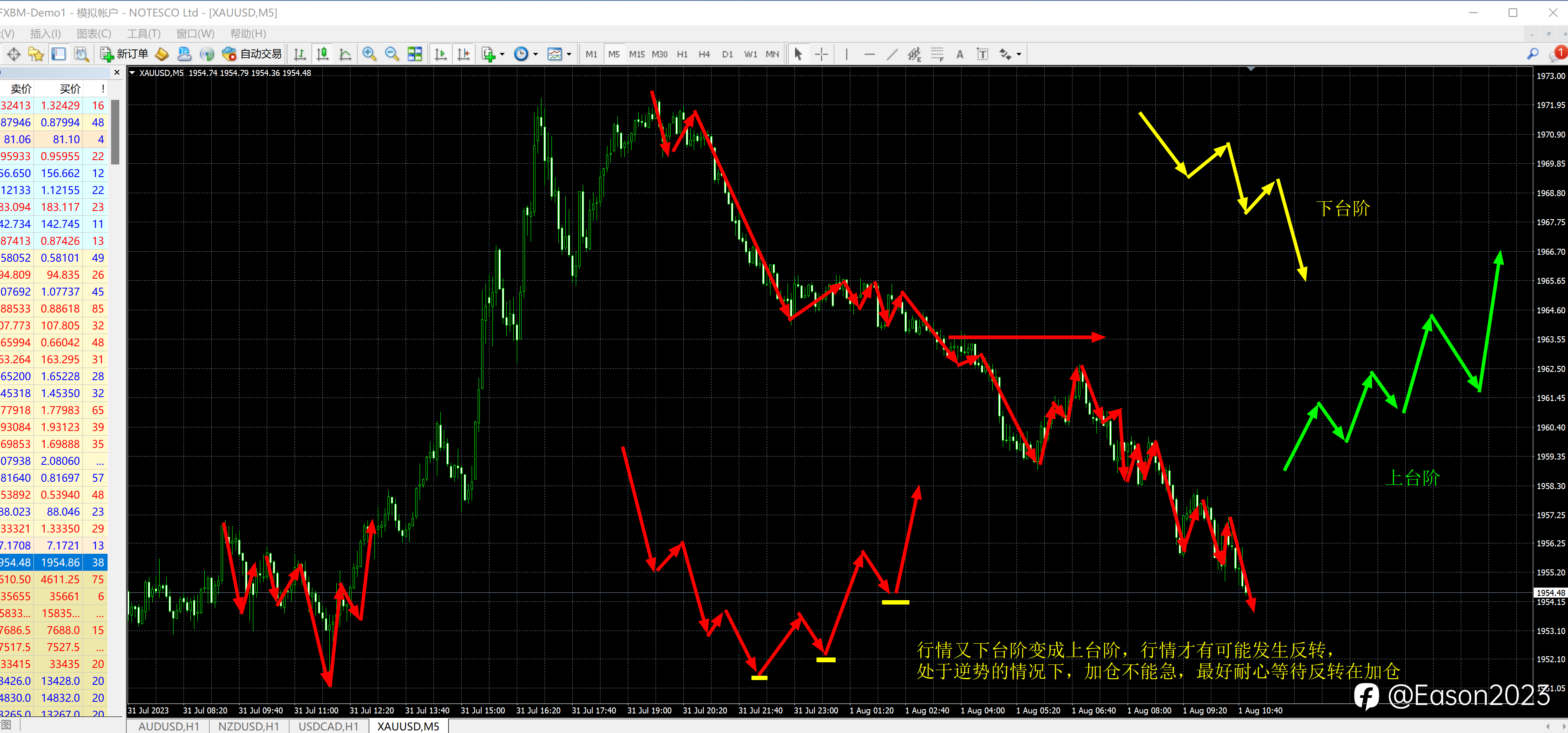Select the MN timeframe
Screen dimensions: 1568x733
(x=772, y=54)
